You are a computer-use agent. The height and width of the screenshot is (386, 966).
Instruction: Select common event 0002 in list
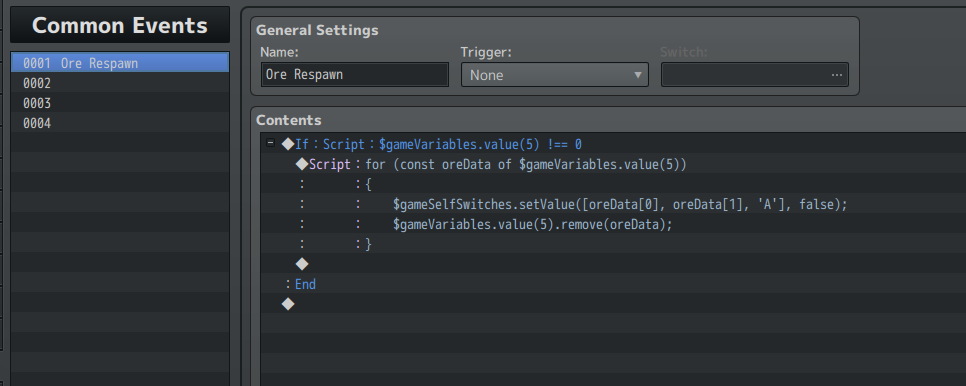120,83
